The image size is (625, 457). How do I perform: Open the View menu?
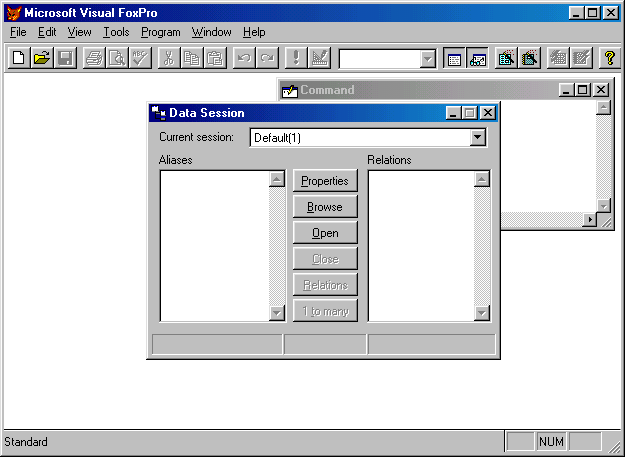[x=79, y=32]
